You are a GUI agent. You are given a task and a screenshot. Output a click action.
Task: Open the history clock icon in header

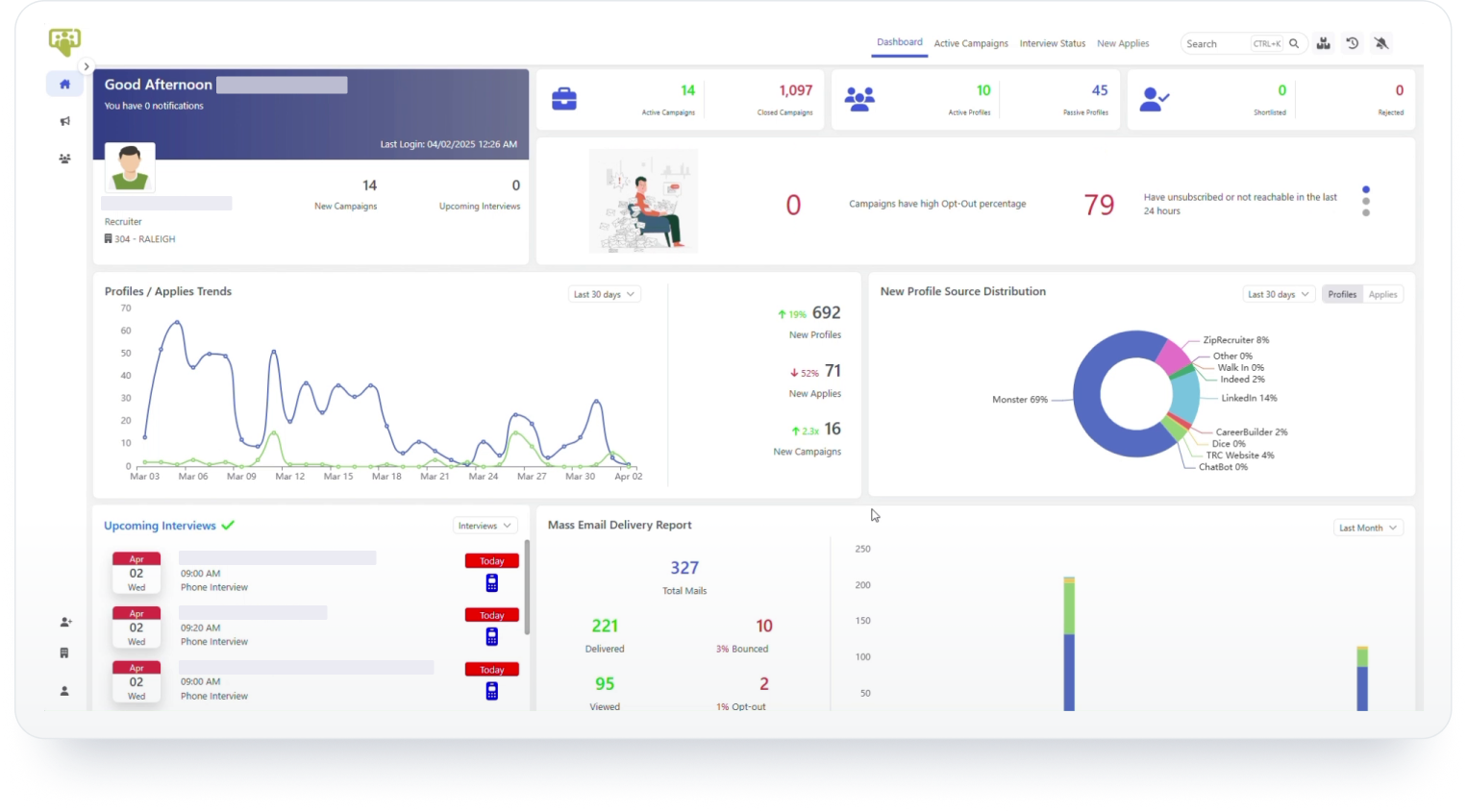coord(1352,43)
